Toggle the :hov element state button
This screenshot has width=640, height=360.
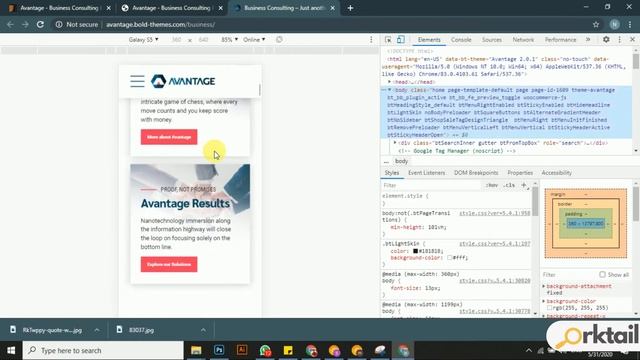[492, 185]
